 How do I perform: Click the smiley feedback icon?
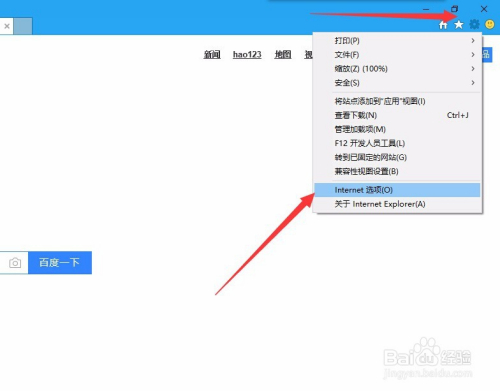[489, 24]
